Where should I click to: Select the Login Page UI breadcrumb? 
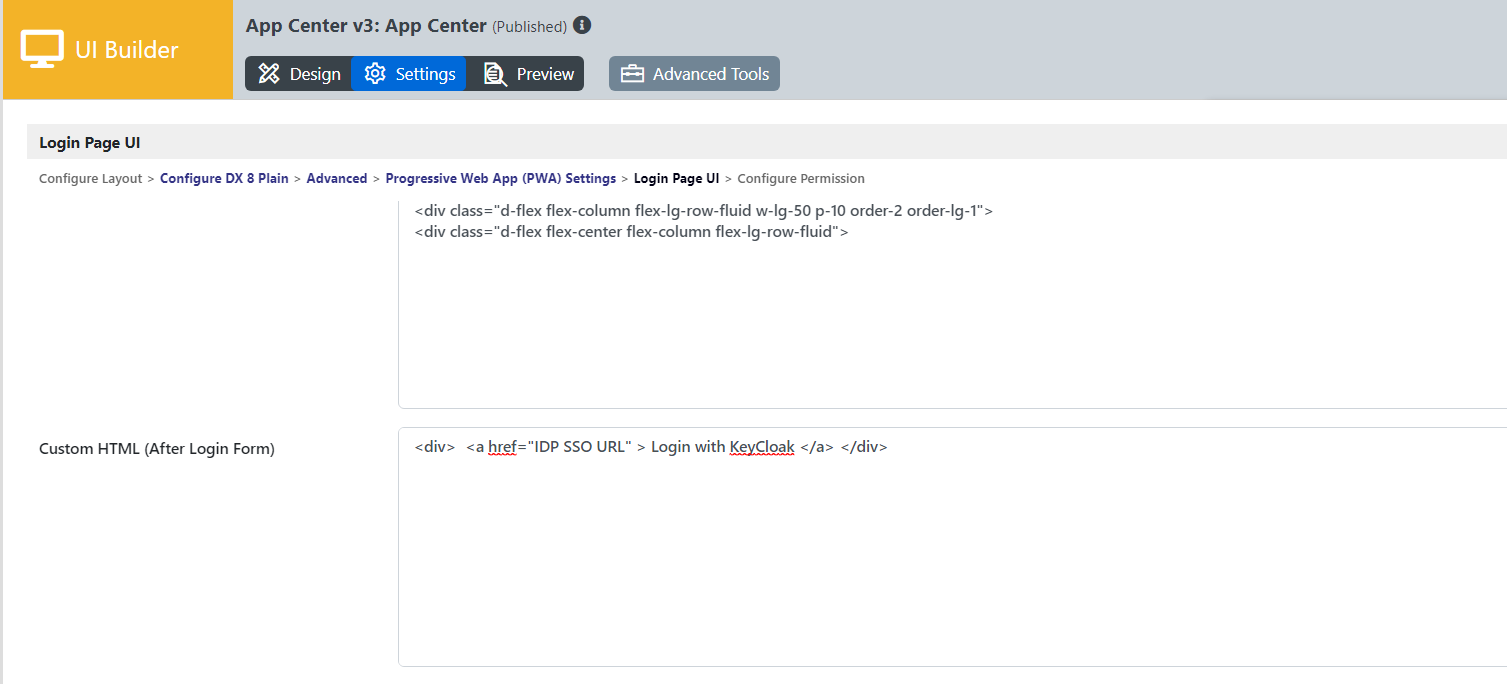pyautogui.click(x=676, y=179)
